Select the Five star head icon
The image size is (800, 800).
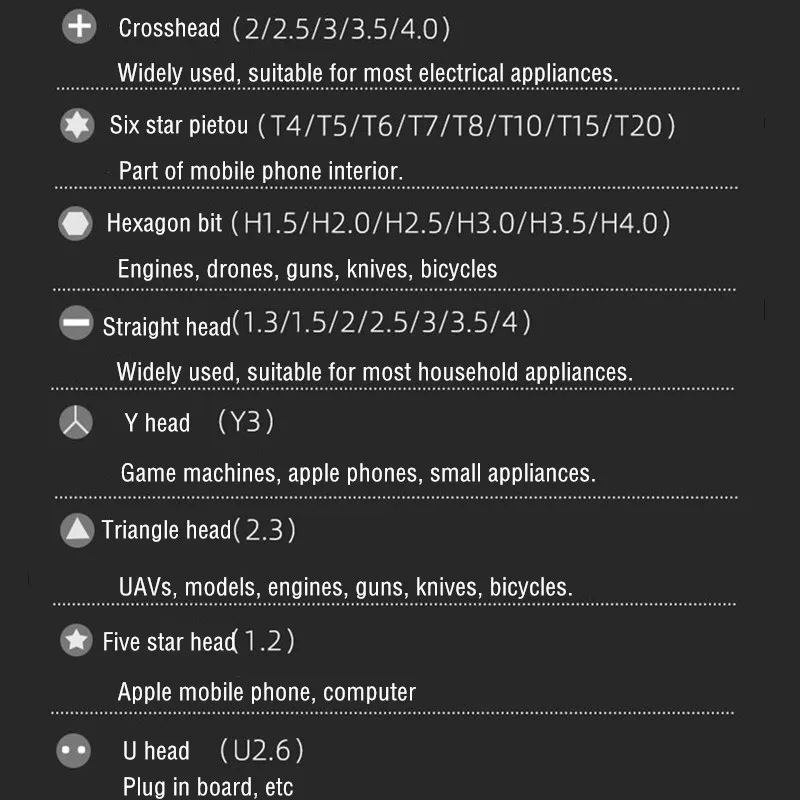pos(76,640)
